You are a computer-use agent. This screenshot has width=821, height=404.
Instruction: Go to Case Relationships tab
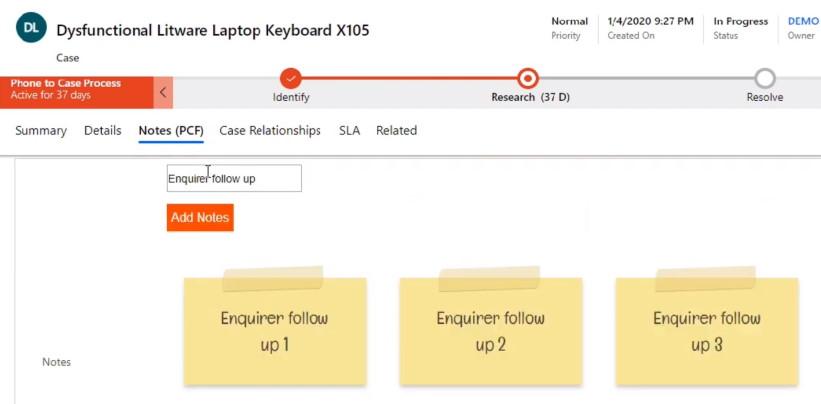(x=270, y=130)
